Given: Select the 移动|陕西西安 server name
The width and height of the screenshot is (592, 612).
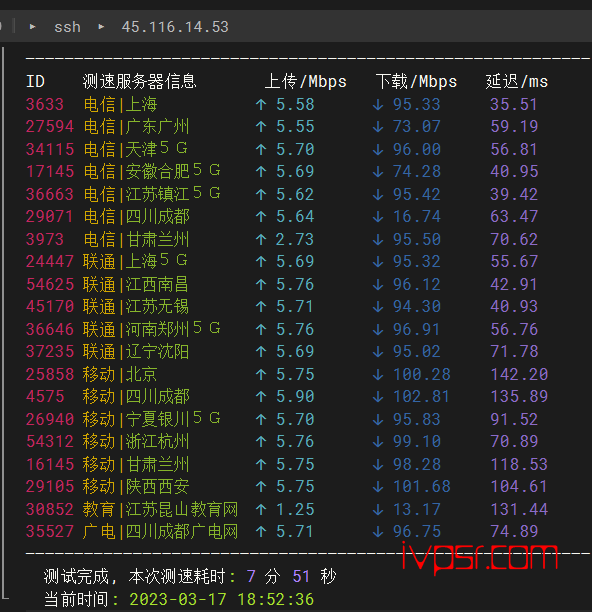Looking at the screenshot, I should click(136, 486).
